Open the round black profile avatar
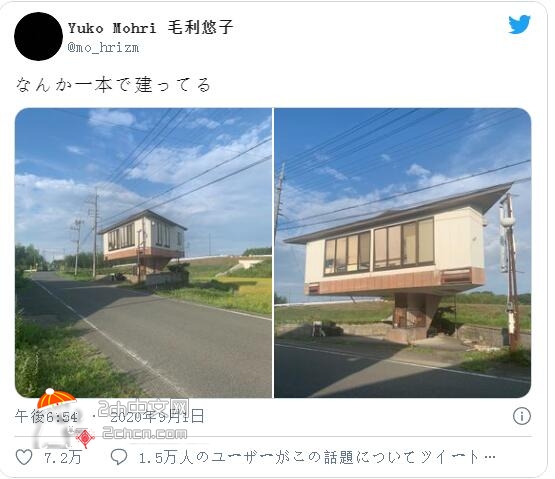This screenshot has height=479, width=555. 38,36
